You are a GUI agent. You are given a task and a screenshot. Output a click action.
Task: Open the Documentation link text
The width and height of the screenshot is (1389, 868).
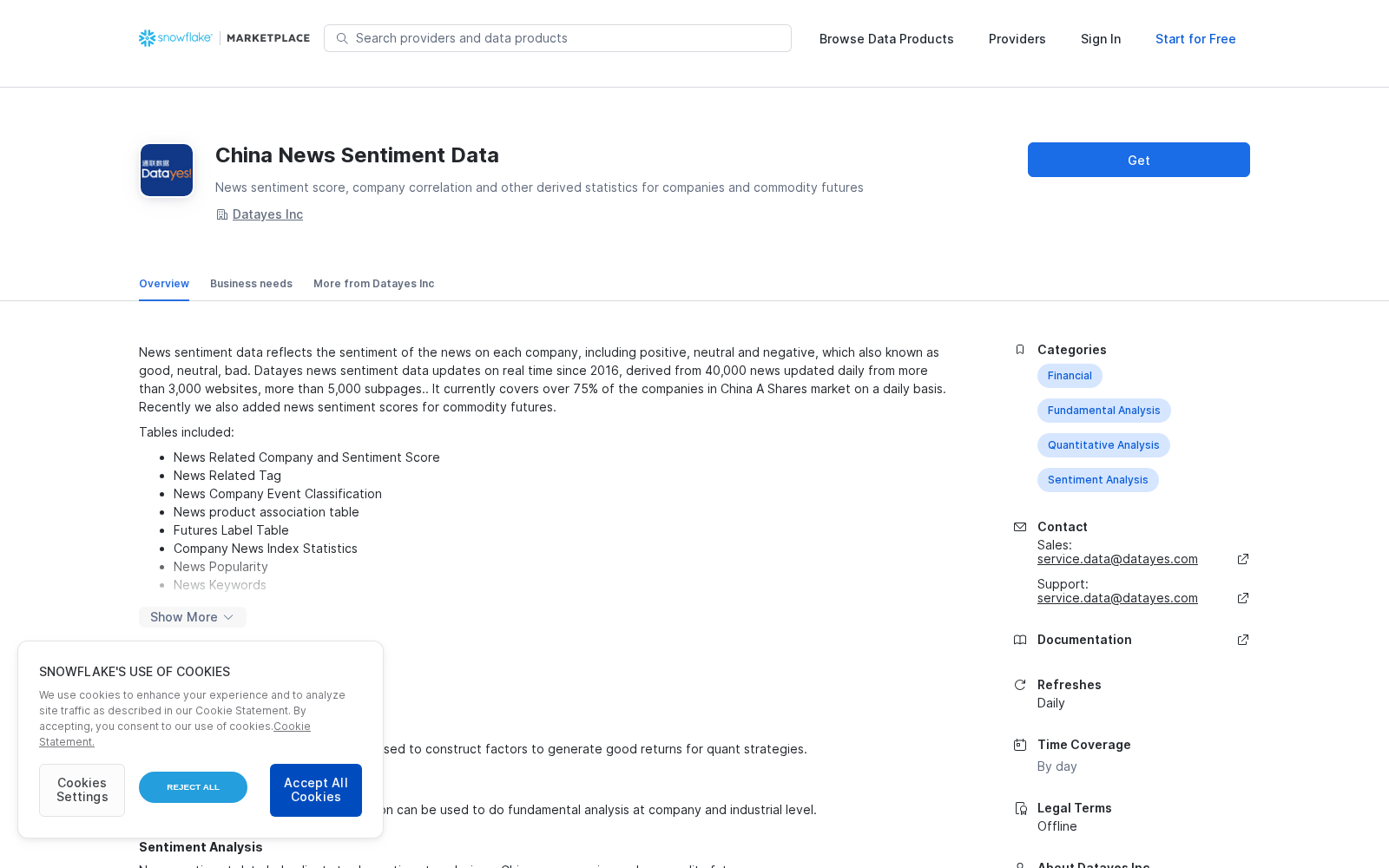tap(1084, 640)
